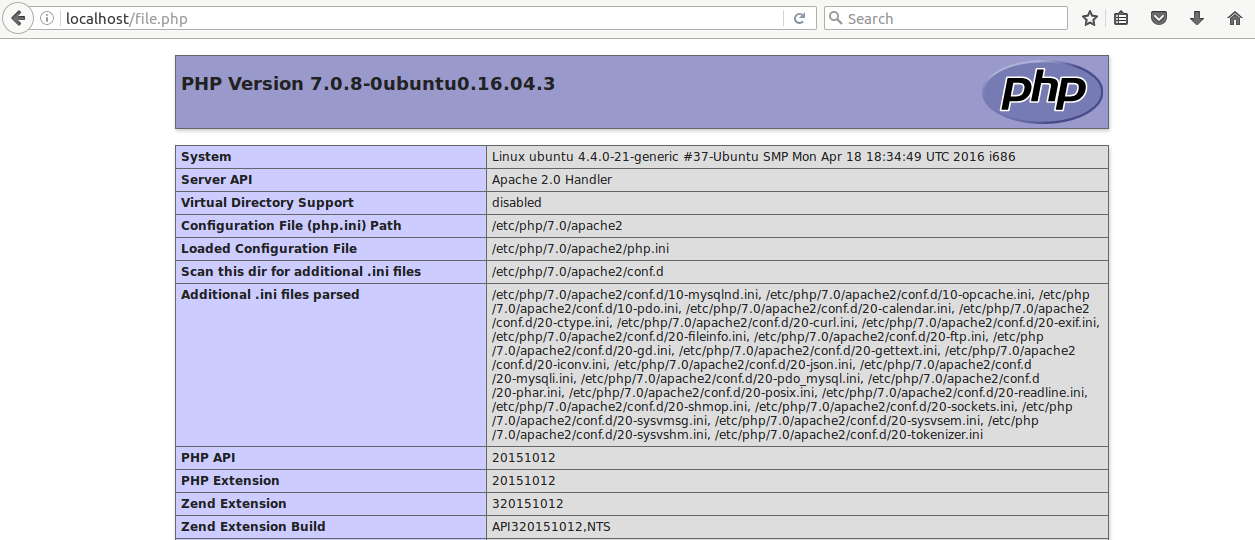Image resolution: width=1255 pixels, height=540 pixels.
Task: Reload the current page
Action: click(x=799, y=18)
